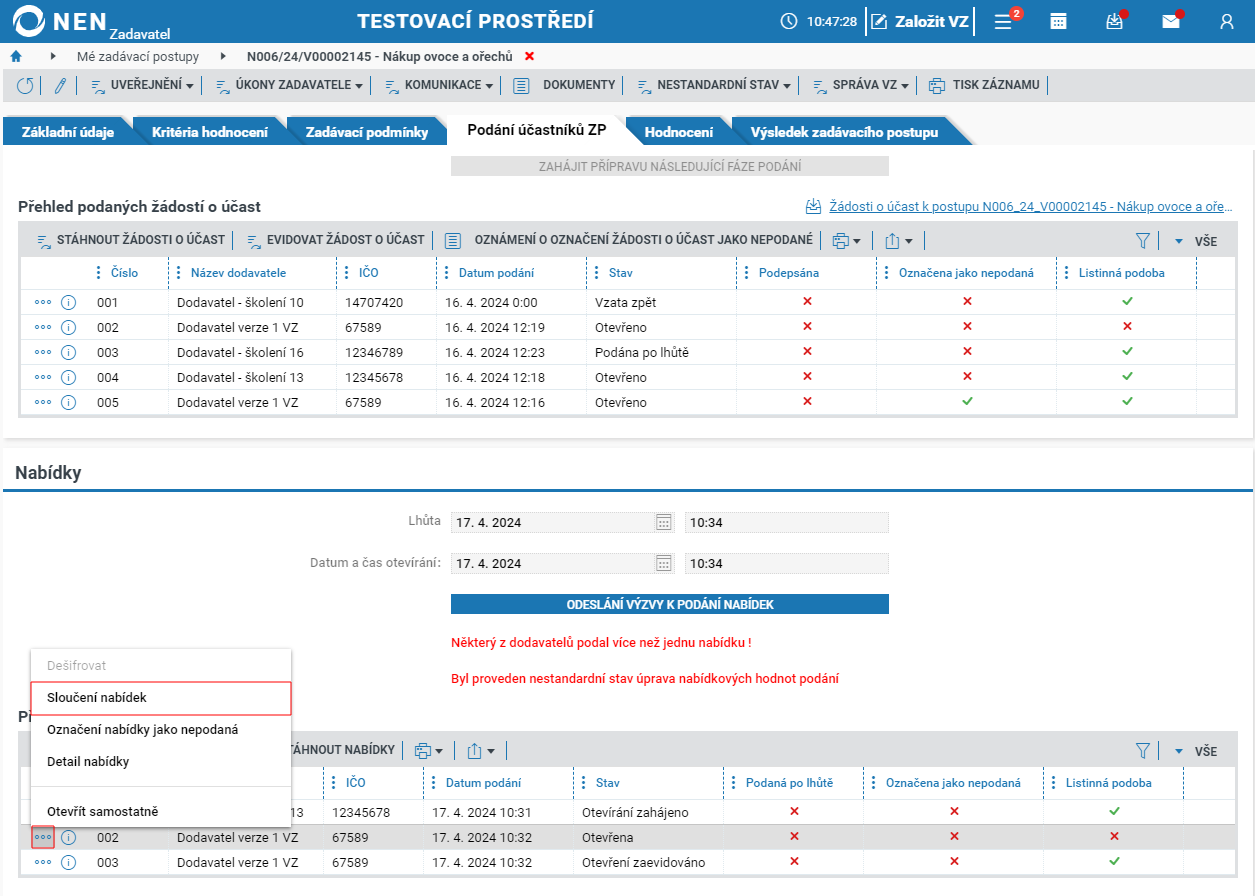Screen dimensions: 1255x896
Task: Go to the home page icon
Action: [x=15, y=56]
